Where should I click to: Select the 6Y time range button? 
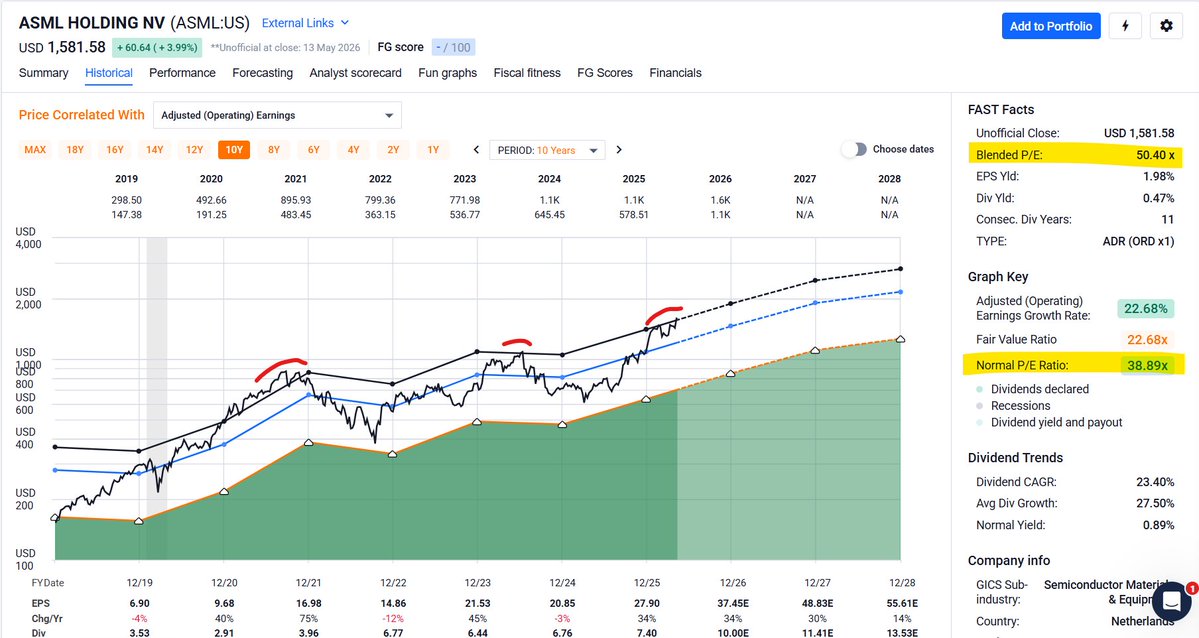click(x=314, y=150)
